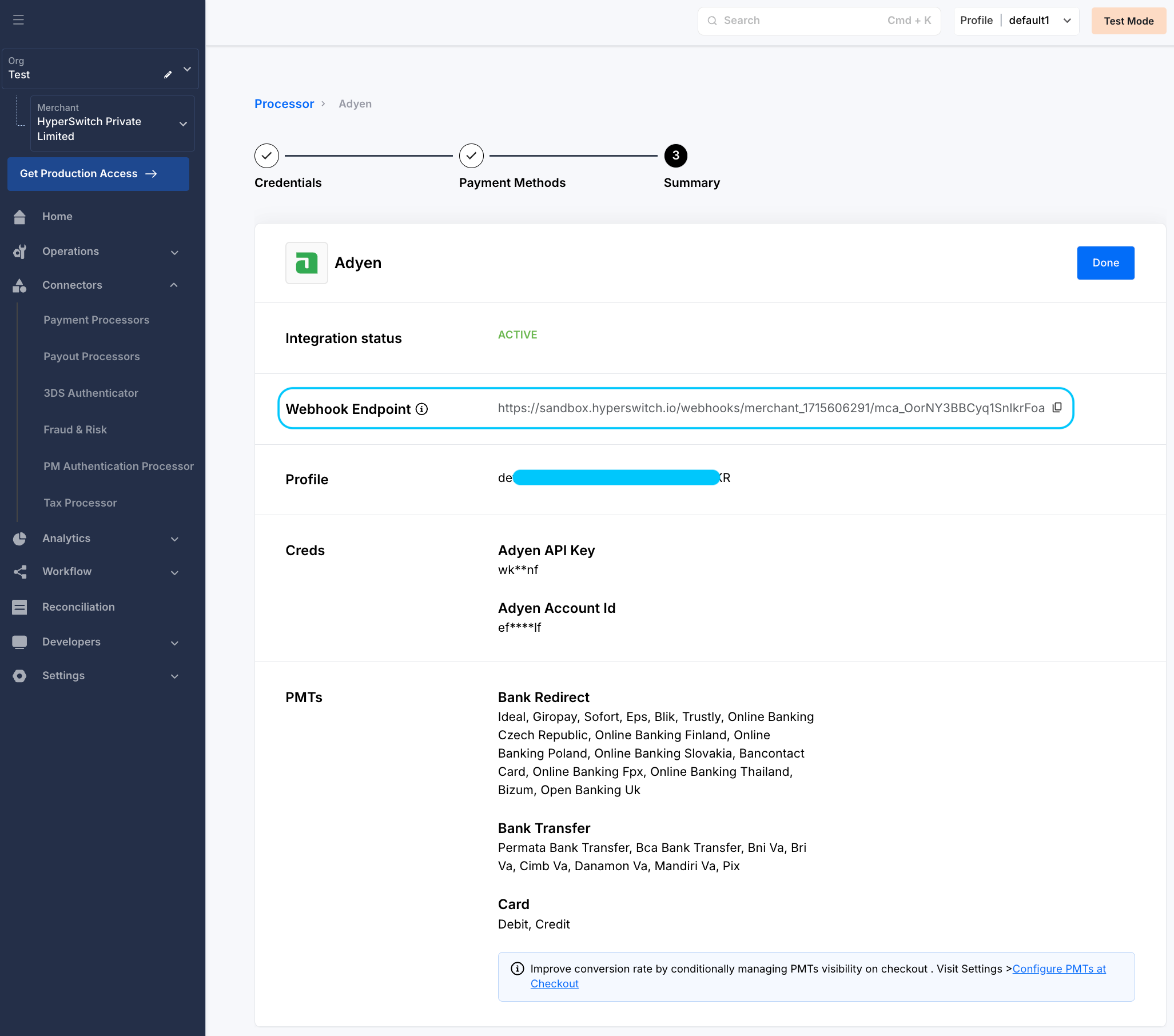
Task: Click the Reconciliation sidebar icon
Action: 19,607
